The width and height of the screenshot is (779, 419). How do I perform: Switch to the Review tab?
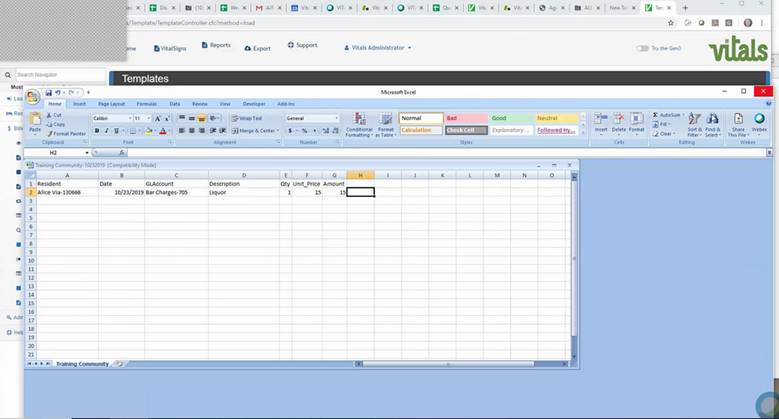click(200, 104)
